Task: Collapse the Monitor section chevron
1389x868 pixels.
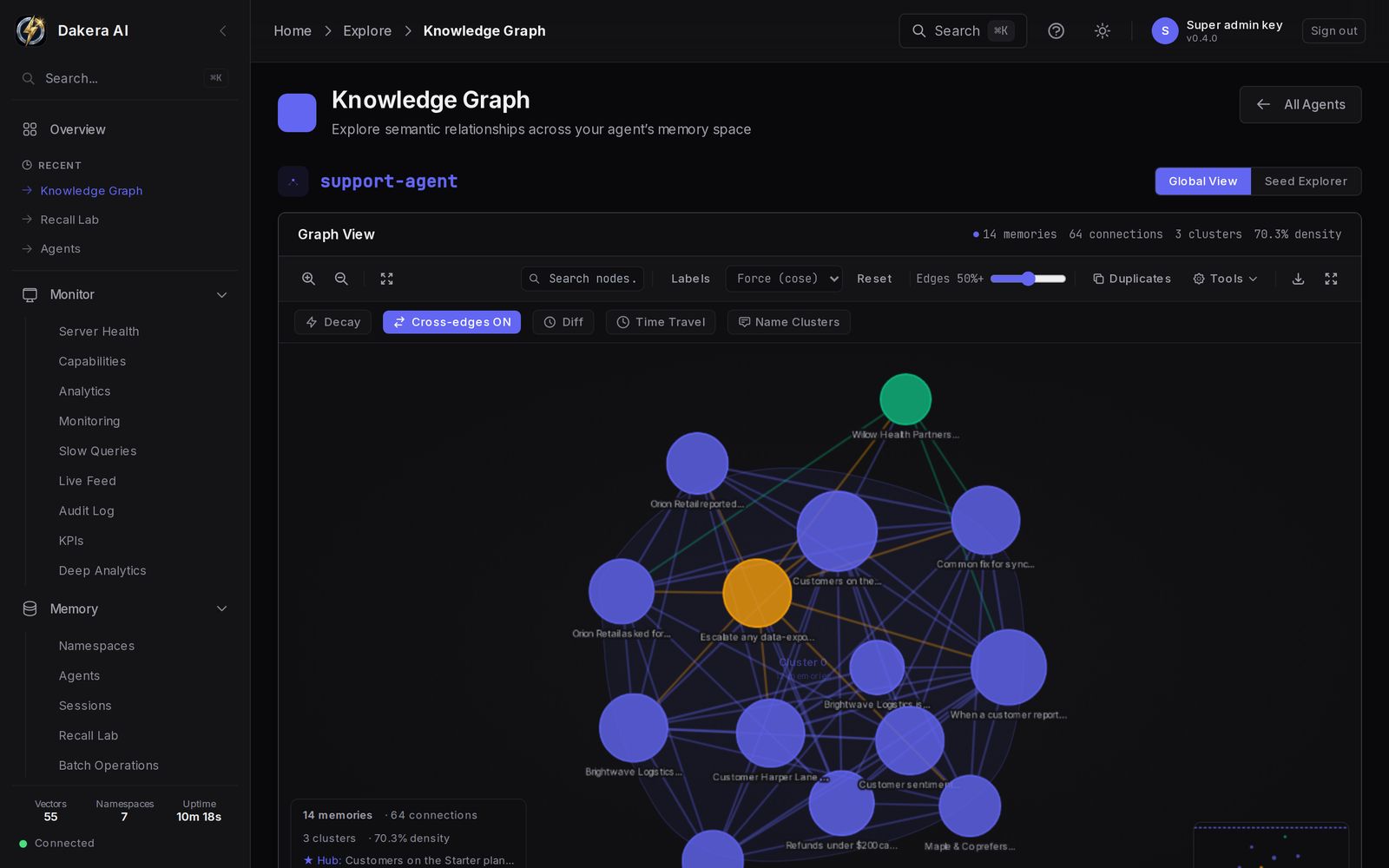Action: pyautogui.click(x=221, y=295)
